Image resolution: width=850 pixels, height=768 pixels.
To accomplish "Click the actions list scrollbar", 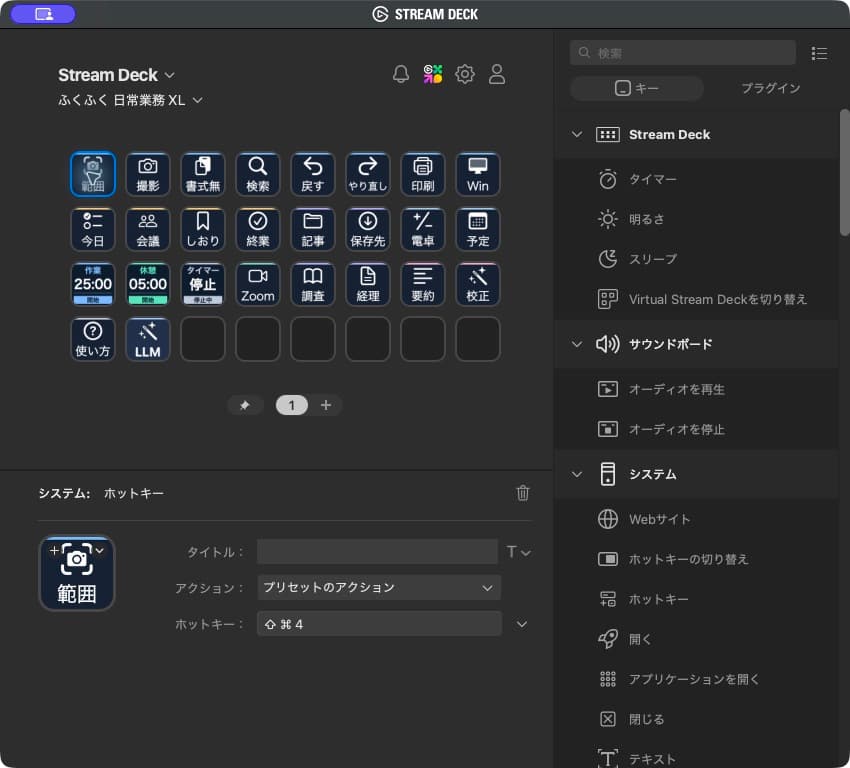I will coord(844,172).
